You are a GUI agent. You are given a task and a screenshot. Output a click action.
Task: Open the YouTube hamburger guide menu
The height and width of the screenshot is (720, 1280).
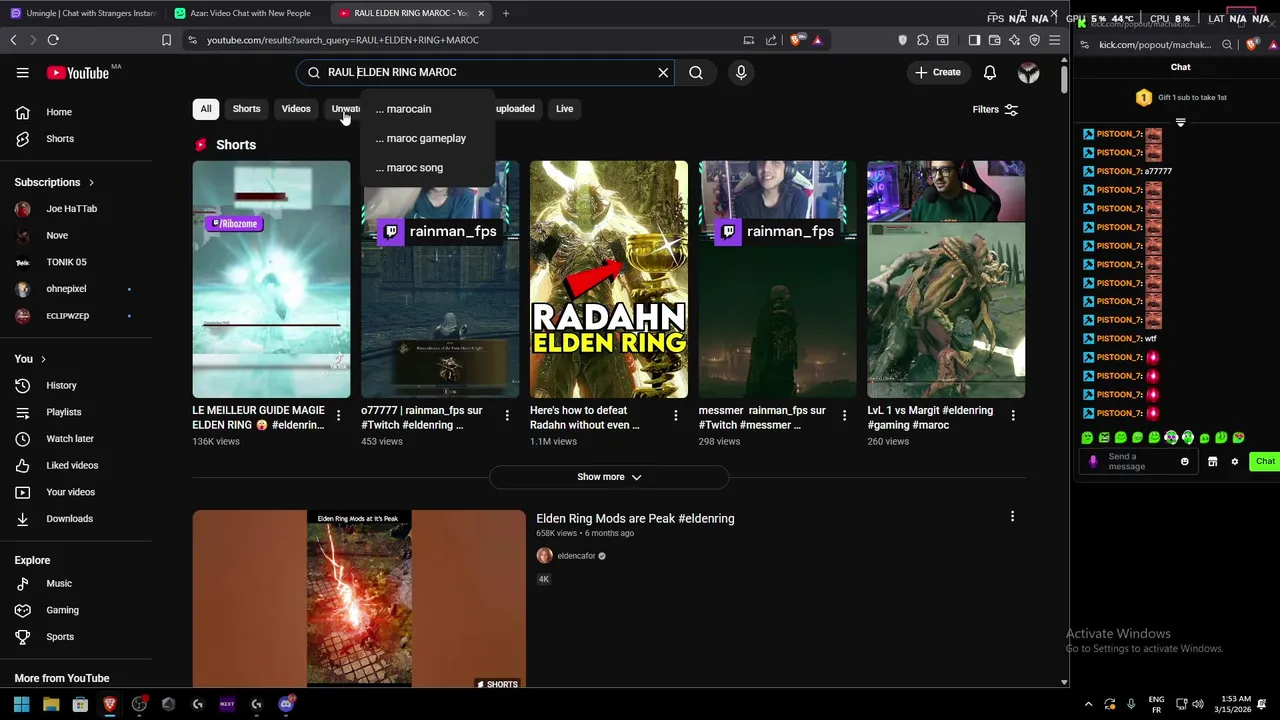(22, 72)
